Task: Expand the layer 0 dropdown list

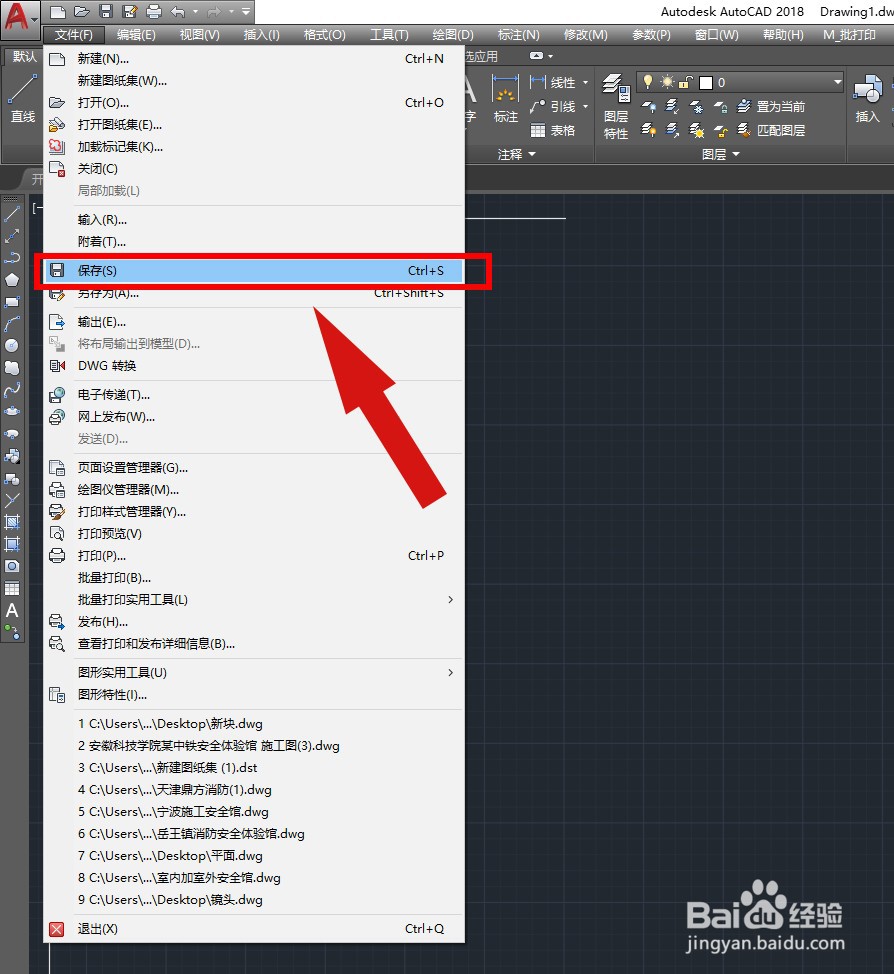Action: coord(837,82)
